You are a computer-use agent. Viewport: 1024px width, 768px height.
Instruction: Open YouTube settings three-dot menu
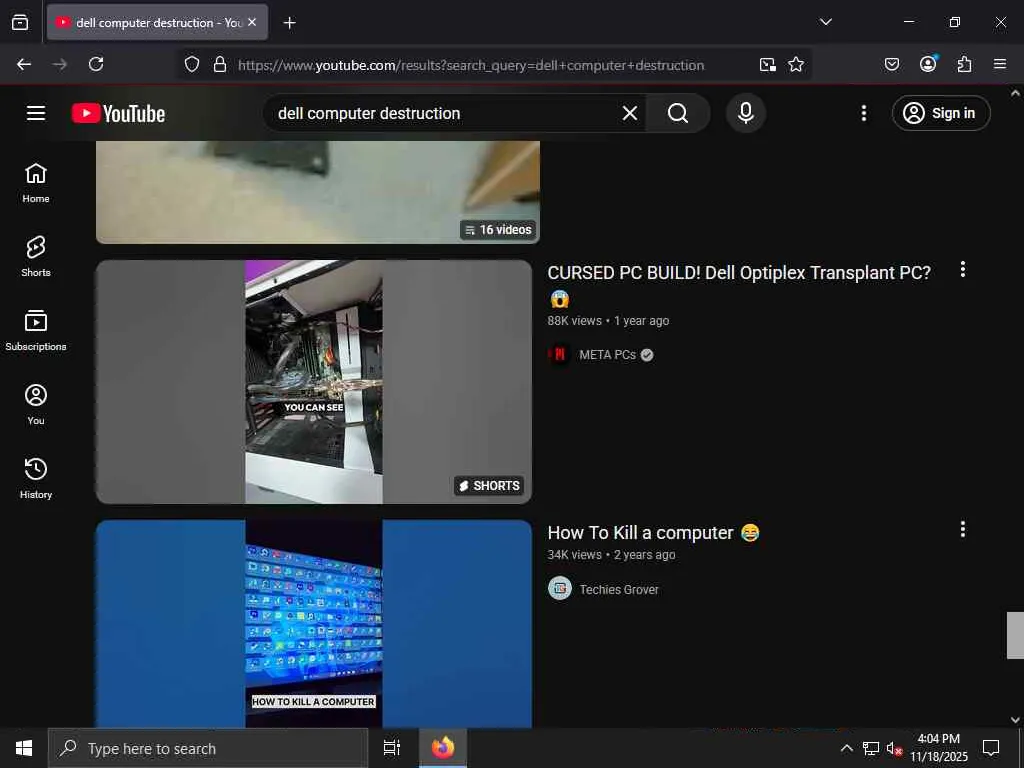pyautogui.click(x=863, y=113)
